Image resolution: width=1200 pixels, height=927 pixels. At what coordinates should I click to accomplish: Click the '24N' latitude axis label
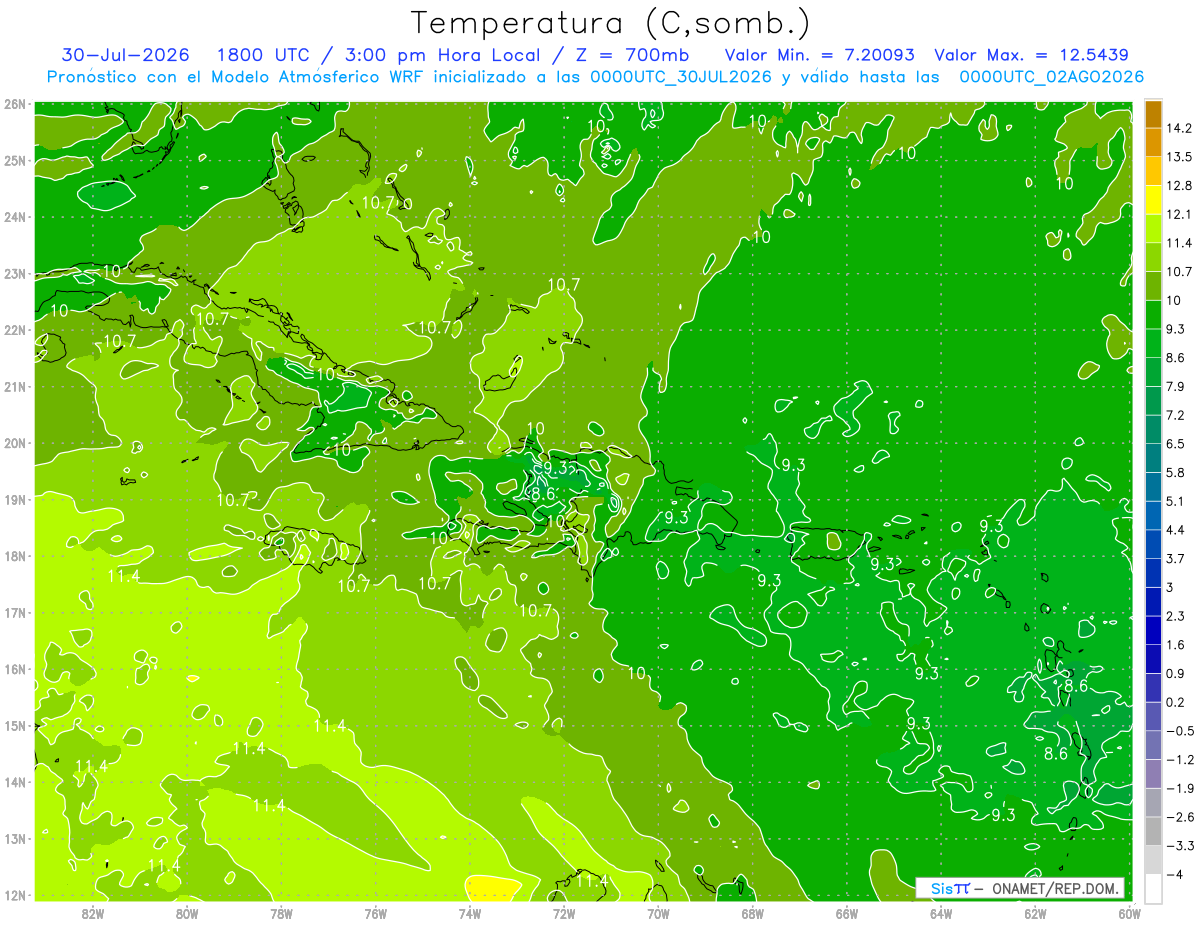(x=15, y=217)
